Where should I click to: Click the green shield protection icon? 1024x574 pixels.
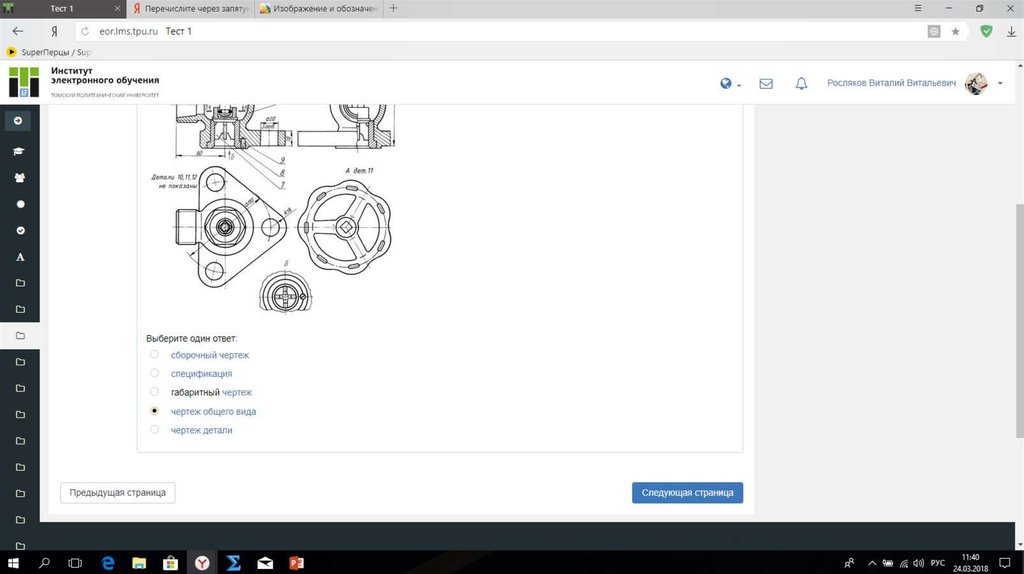click(986, 31)
